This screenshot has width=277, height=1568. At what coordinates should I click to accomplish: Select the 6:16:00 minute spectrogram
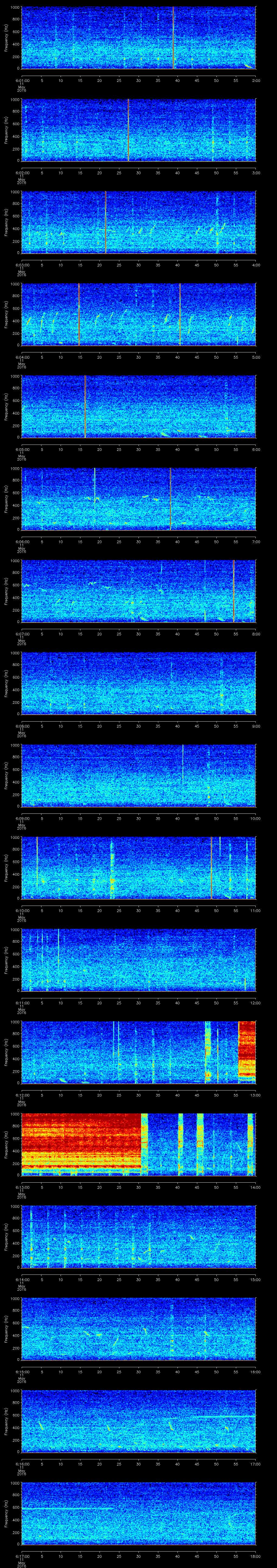coord(139,1421)
